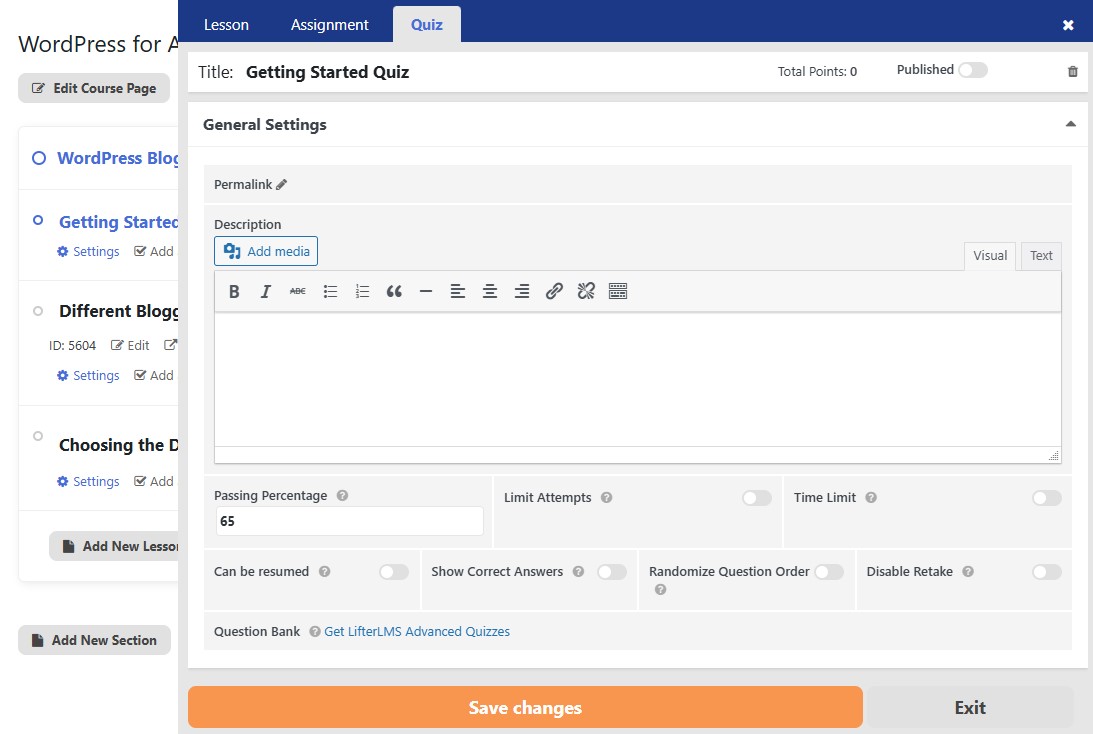Collapse the General Settings section

click(1071, 124)
